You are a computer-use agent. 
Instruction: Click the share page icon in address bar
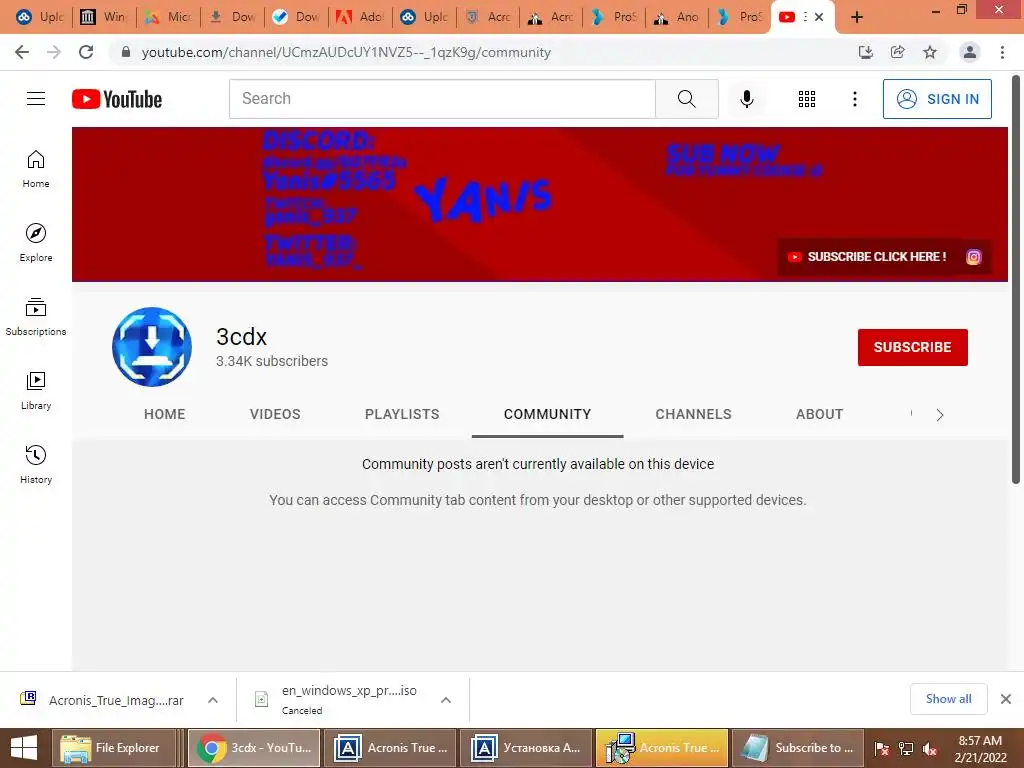click(x=898, y=52)
